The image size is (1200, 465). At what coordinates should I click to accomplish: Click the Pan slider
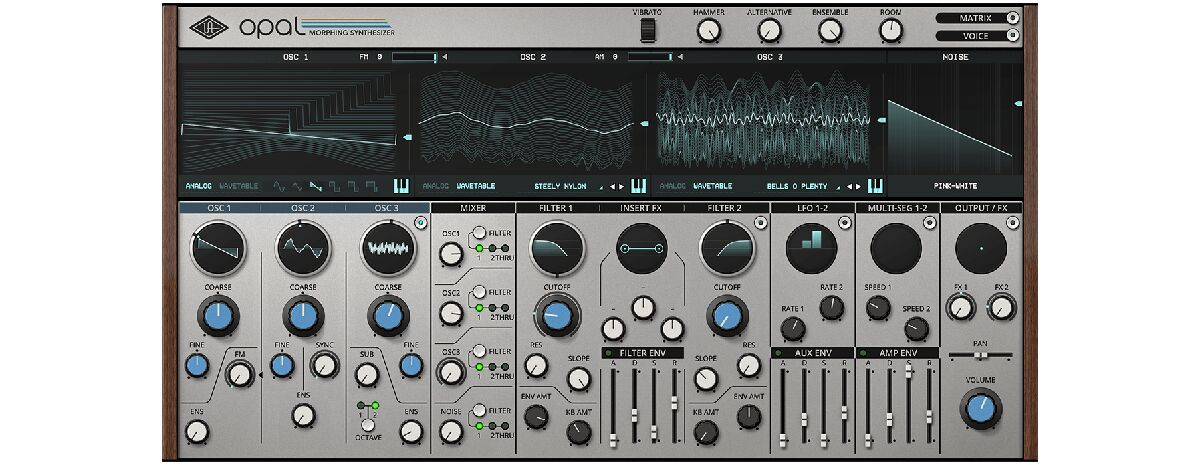click(981, 355)
